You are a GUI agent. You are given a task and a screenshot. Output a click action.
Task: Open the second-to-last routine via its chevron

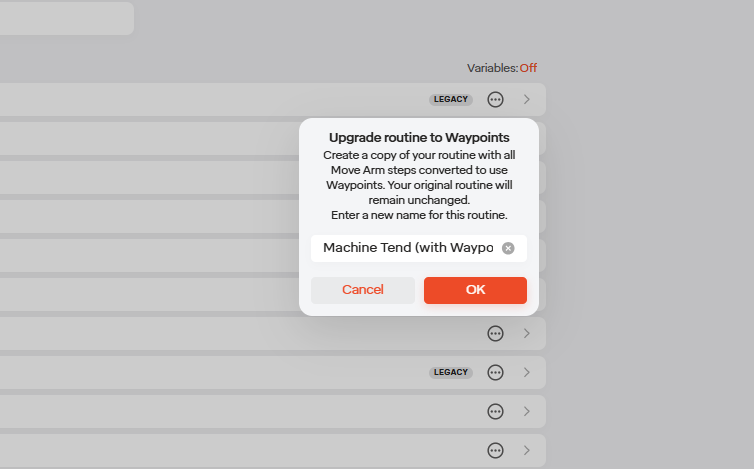point(527,411)
